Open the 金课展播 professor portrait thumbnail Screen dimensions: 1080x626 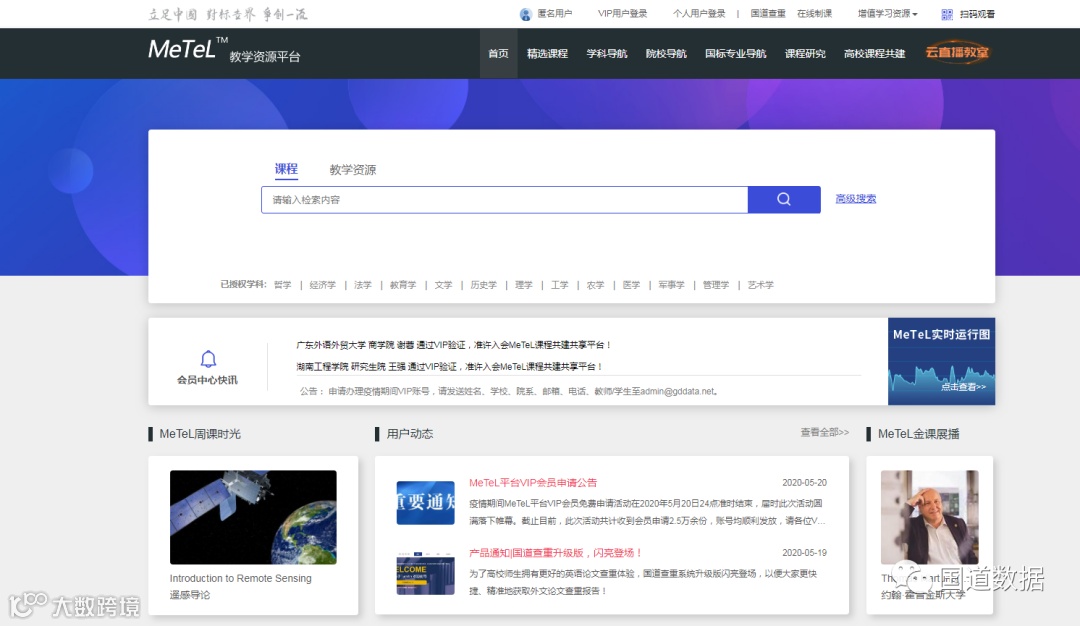pyautogui.click(x=930, y=517)
